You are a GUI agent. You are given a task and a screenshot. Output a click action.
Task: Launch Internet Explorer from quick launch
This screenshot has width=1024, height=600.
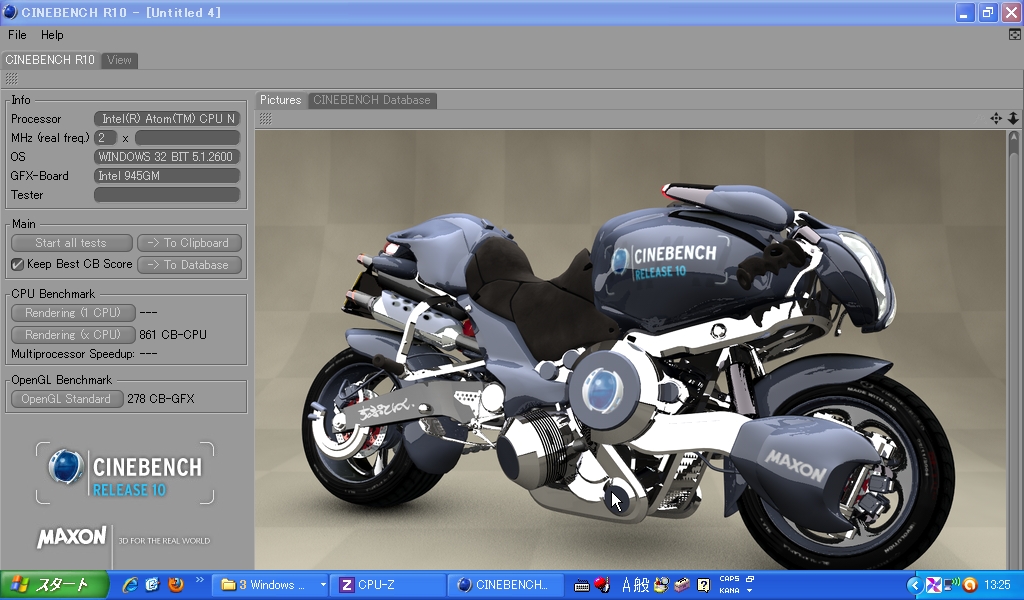pyautogui.click(x=130, y=585)
